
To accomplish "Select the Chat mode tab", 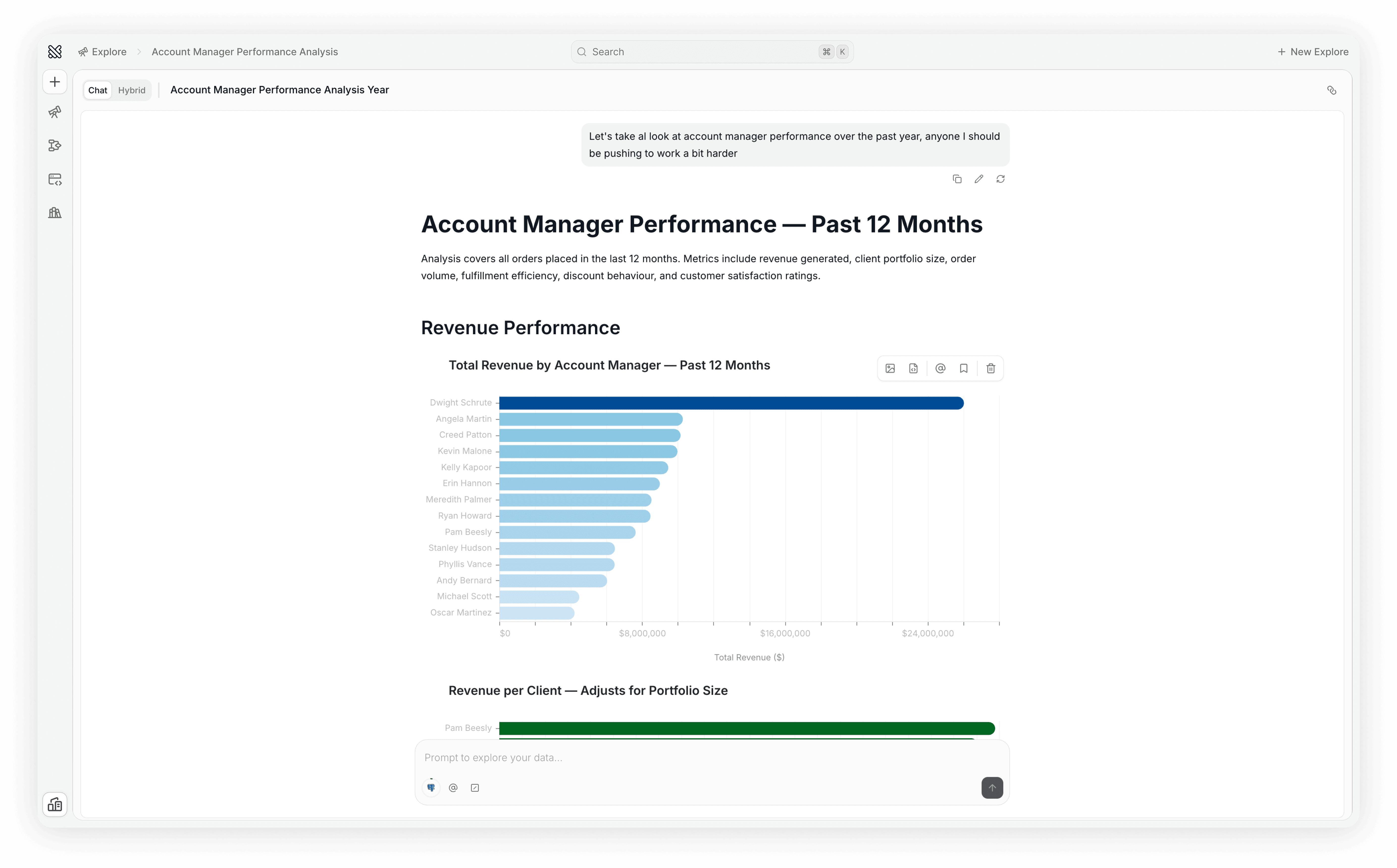I will click(98, 90).
